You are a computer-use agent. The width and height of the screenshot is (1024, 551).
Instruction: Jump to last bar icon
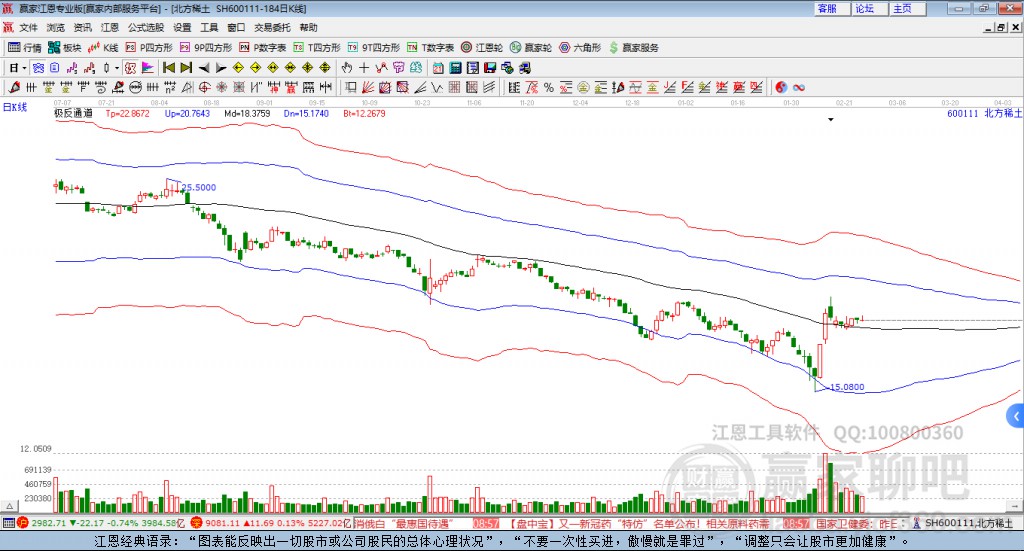coord(186,68)
